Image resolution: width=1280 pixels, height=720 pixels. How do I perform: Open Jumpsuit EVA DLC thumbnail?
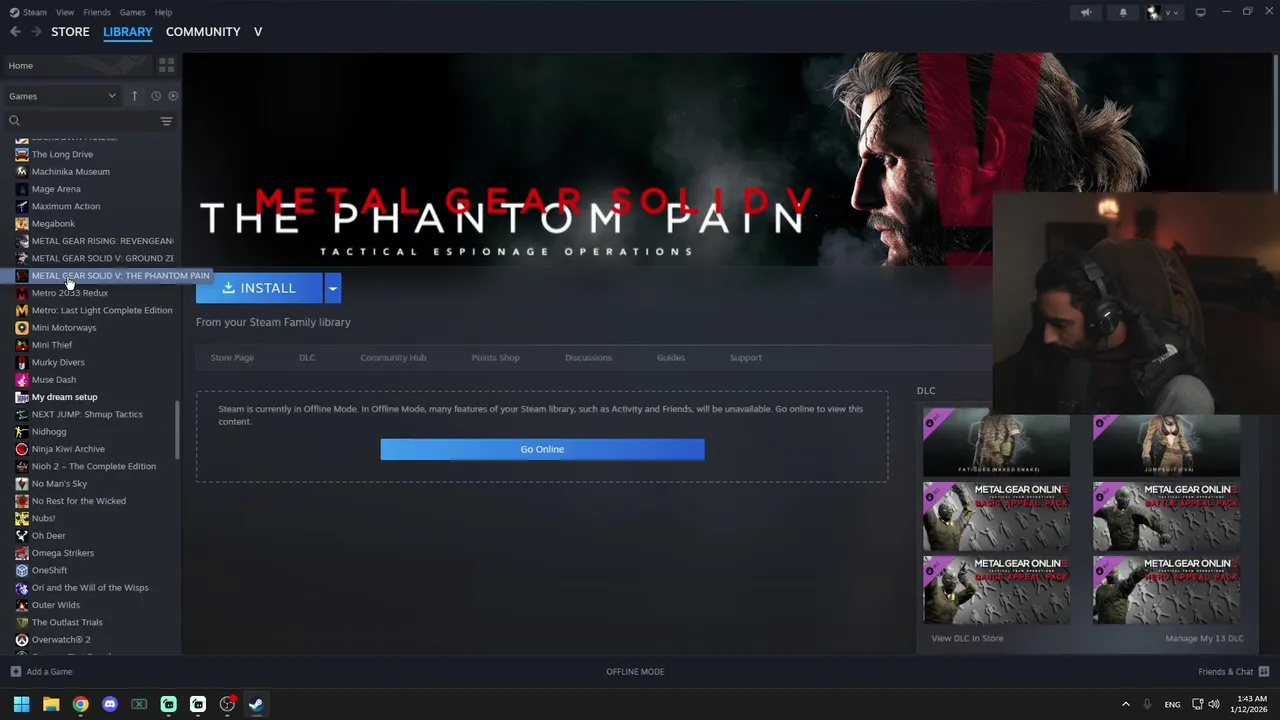click(1166, 443)
